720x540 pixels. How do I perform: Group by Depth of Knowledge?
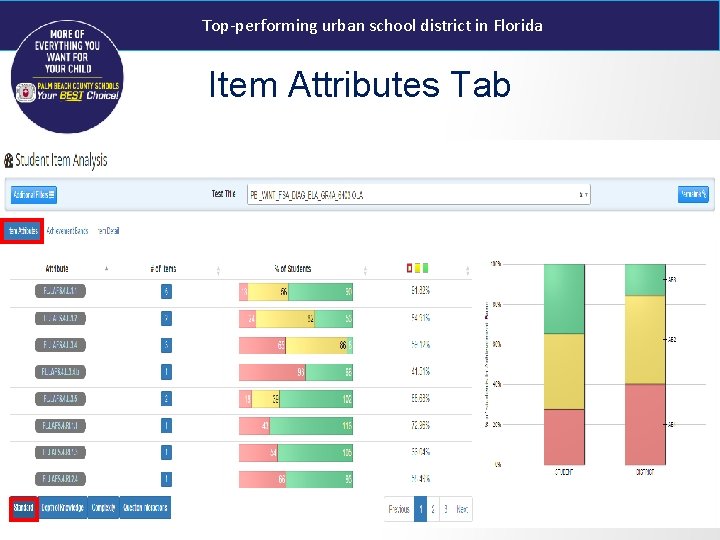pyautogui.click(x=62, y=507)
